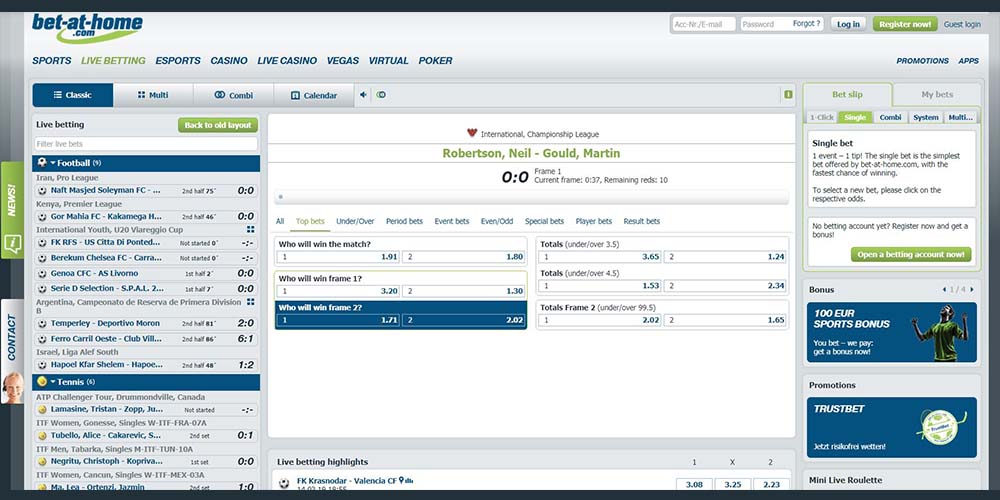Click the green info icon above event
The image size is (1000, 500).
coord(788,95)
